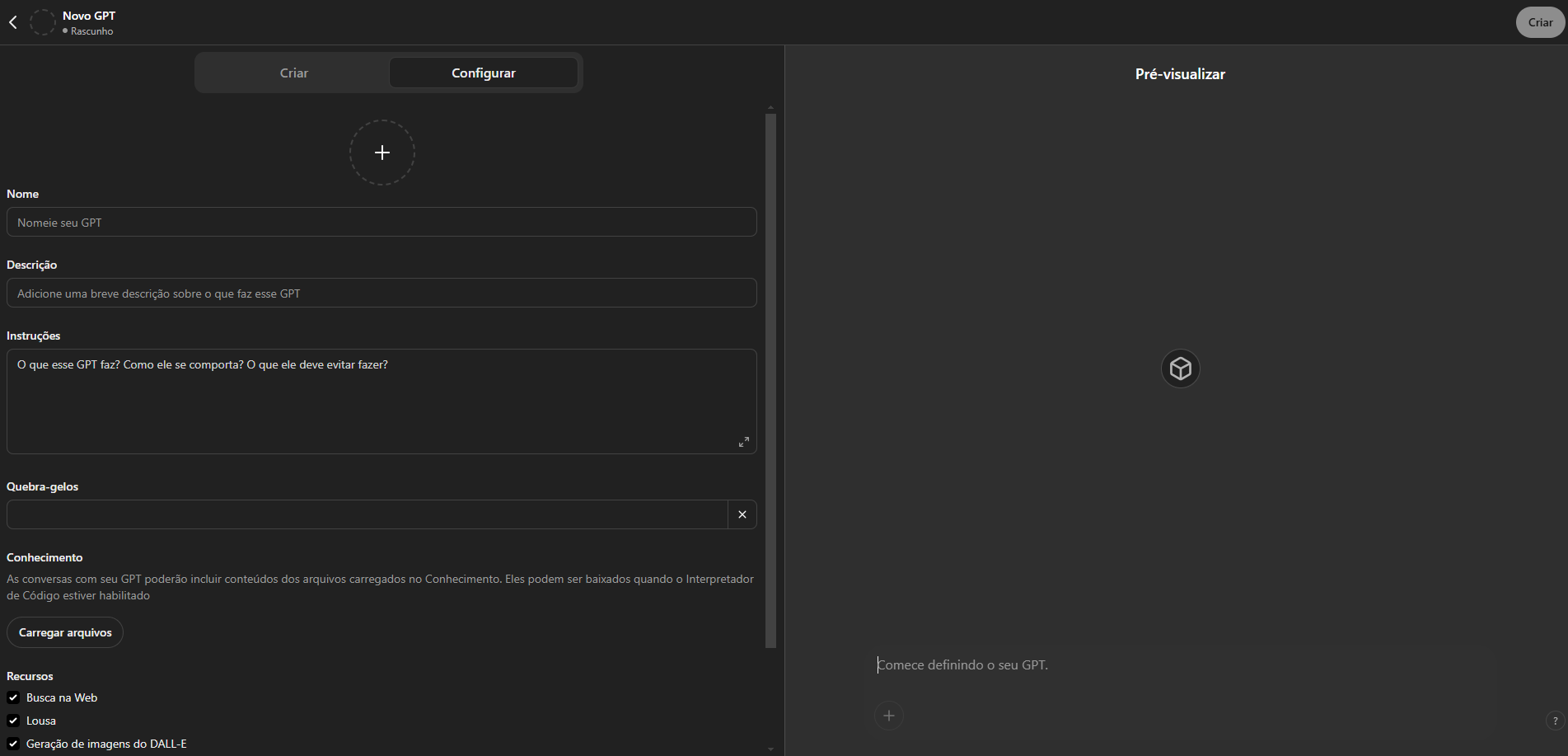Clear the Quebra-gelos entry with the X icon

tap(742, 514)
